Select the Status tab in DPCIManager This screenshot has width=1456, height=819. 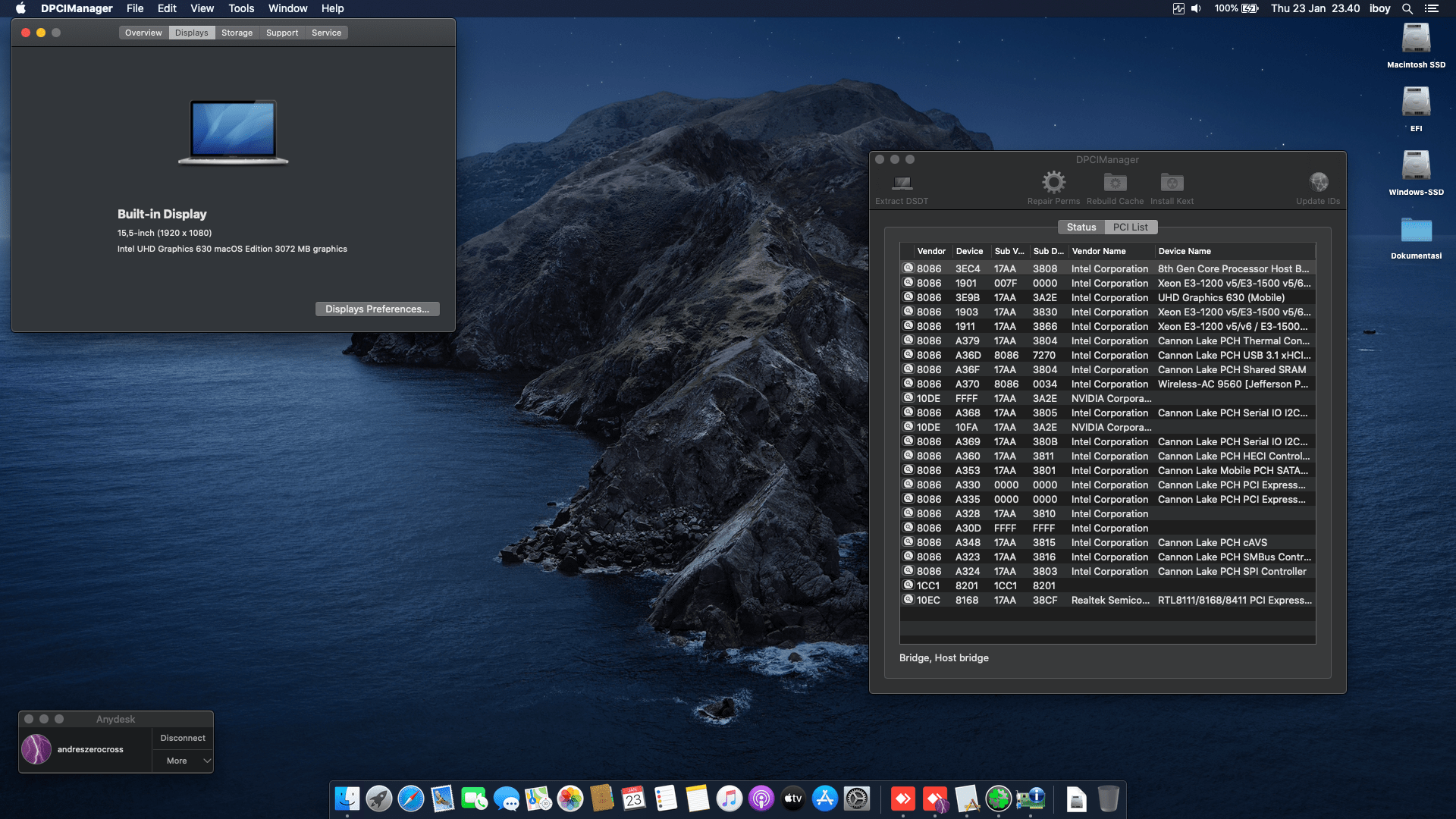[x=1081, y=227]
